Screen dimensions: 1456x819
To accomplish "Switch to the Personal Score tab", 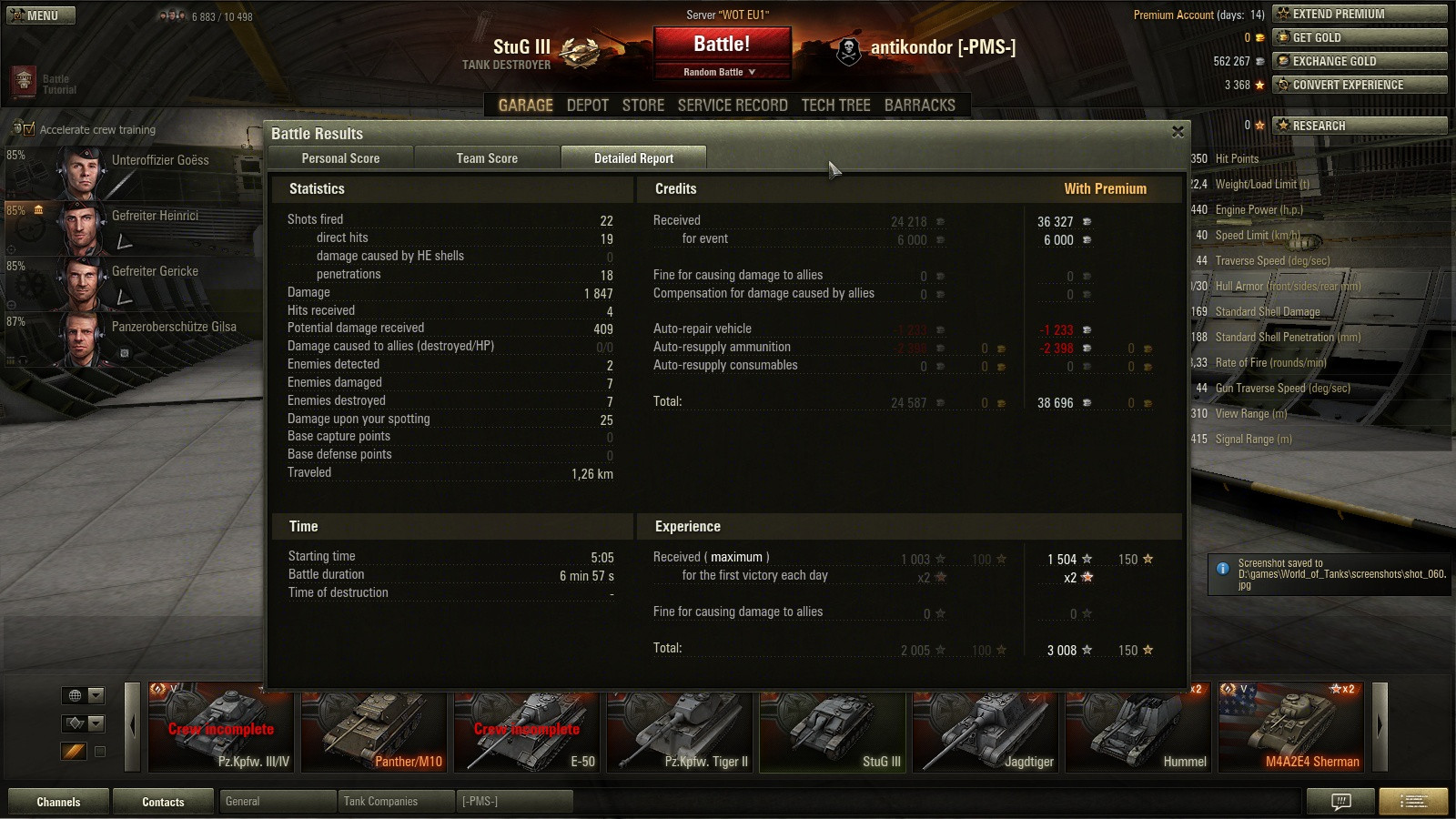I will pos(340,158).
